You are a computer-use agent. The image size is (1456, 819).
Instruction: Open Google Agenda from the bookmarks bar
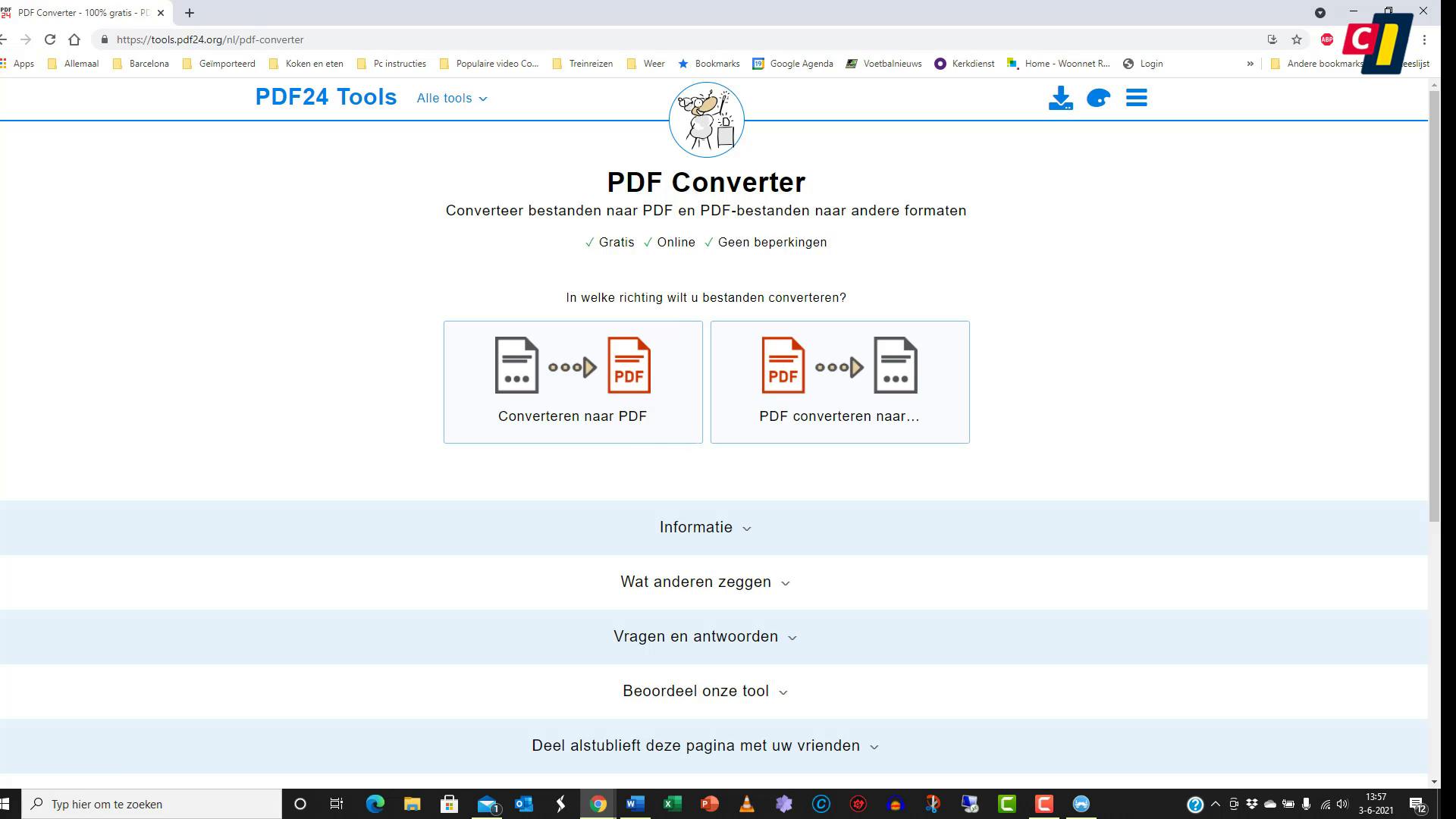pos(793,64)
